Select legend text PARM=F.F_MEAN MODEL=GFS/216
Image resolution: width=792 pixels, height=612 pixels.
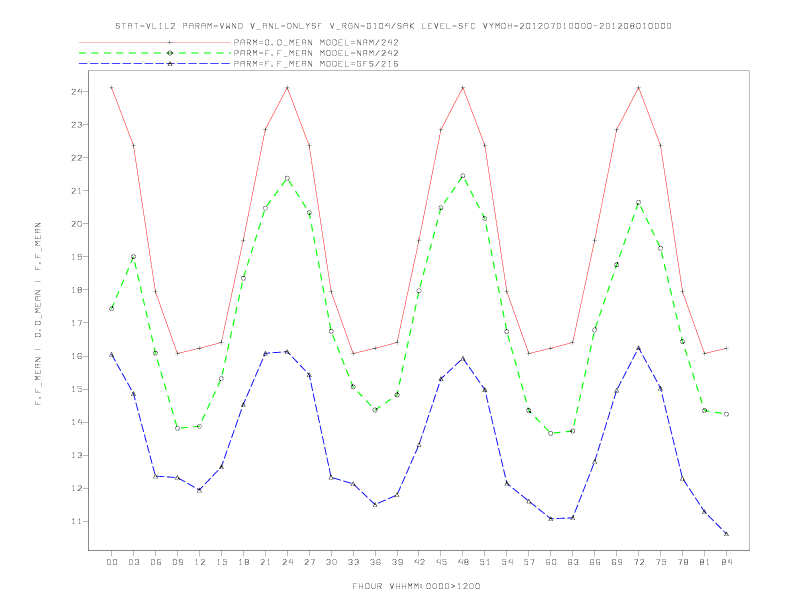[316, 64]
